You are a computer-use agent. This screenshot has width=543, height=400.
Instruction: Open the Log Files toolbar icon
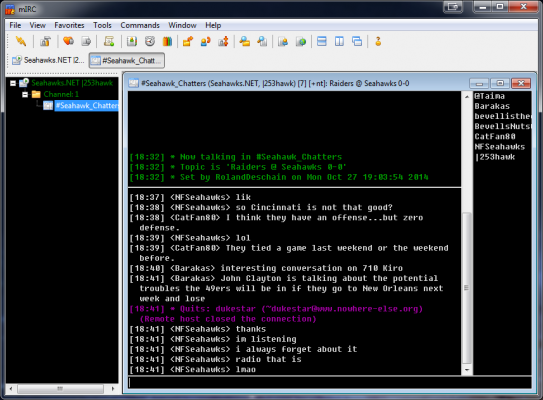click(x=262, y=41)
